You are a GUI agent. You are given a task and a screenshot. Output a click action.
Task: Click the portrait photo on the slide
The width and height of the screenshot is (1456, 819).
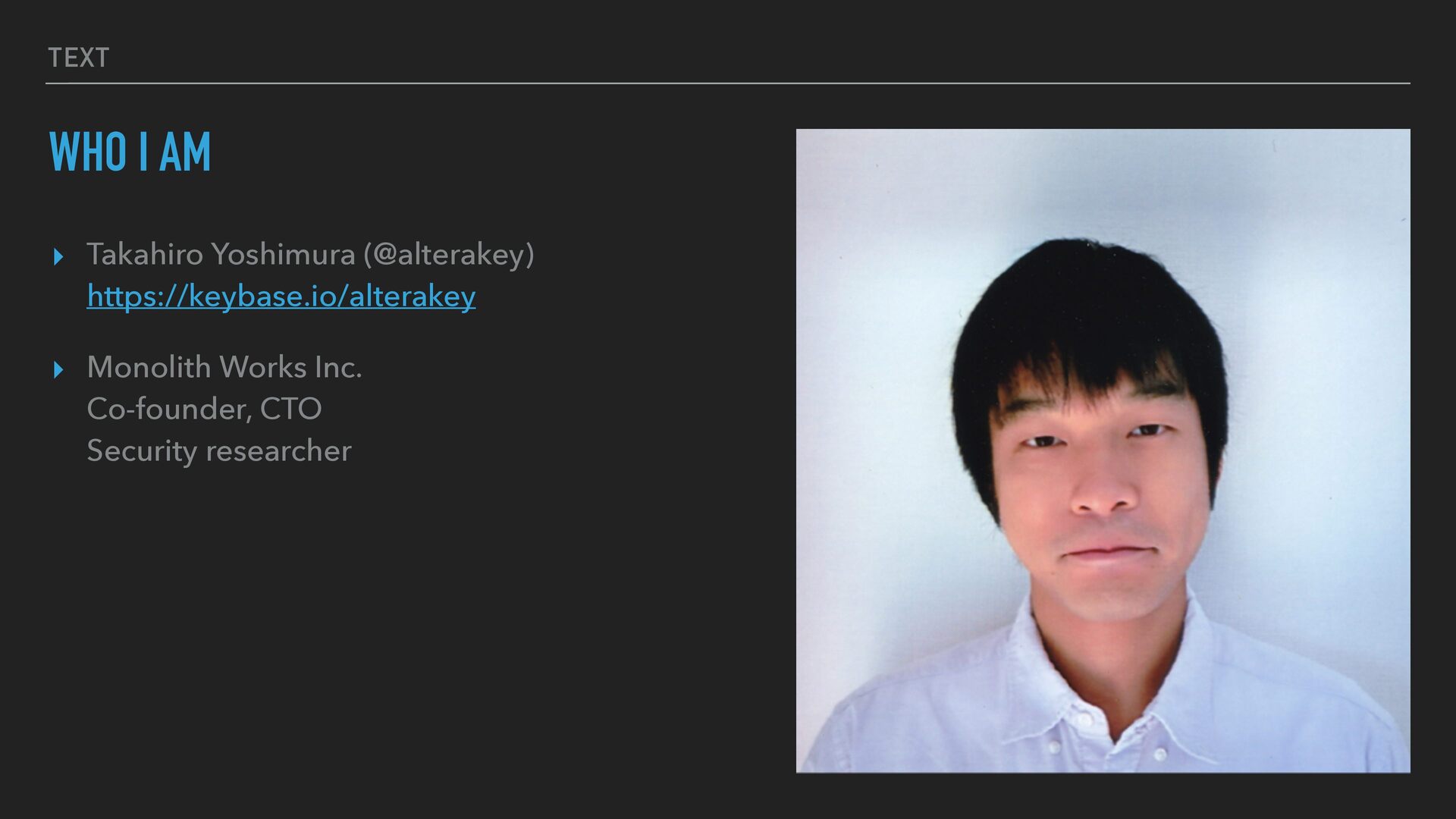point(1103,451)
